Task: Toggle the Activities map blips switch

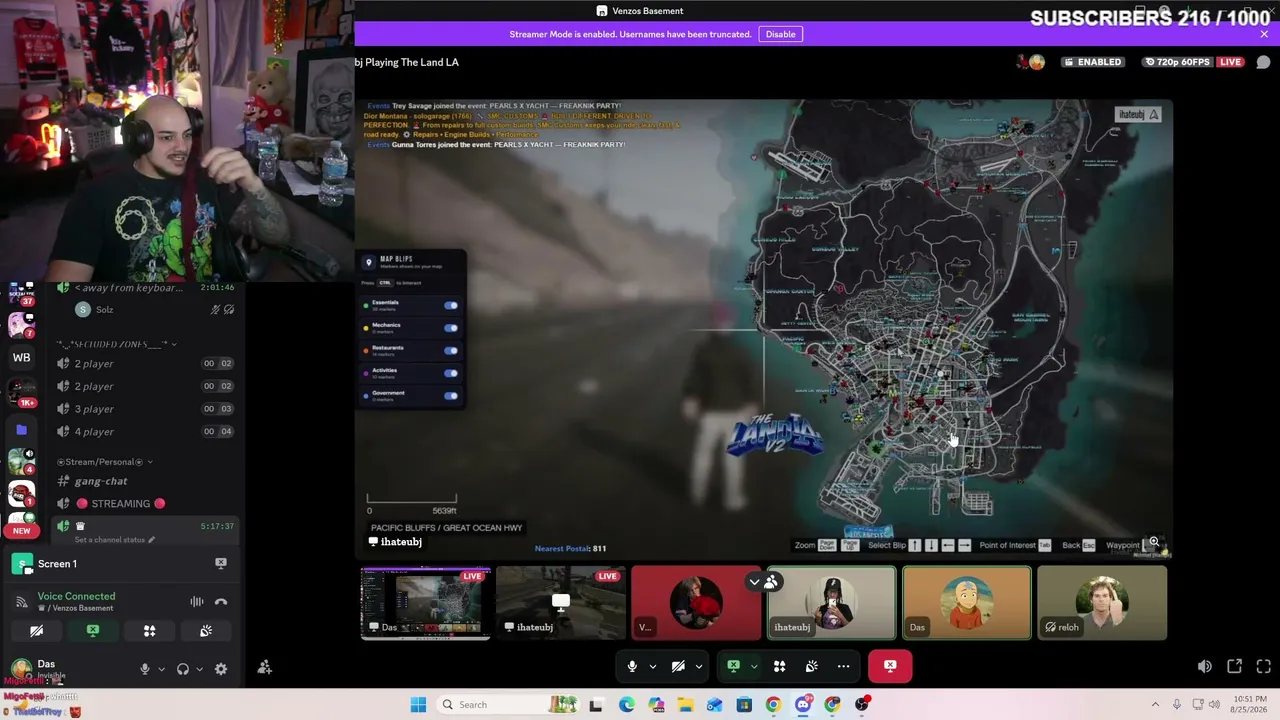Action: click(451, 373)
